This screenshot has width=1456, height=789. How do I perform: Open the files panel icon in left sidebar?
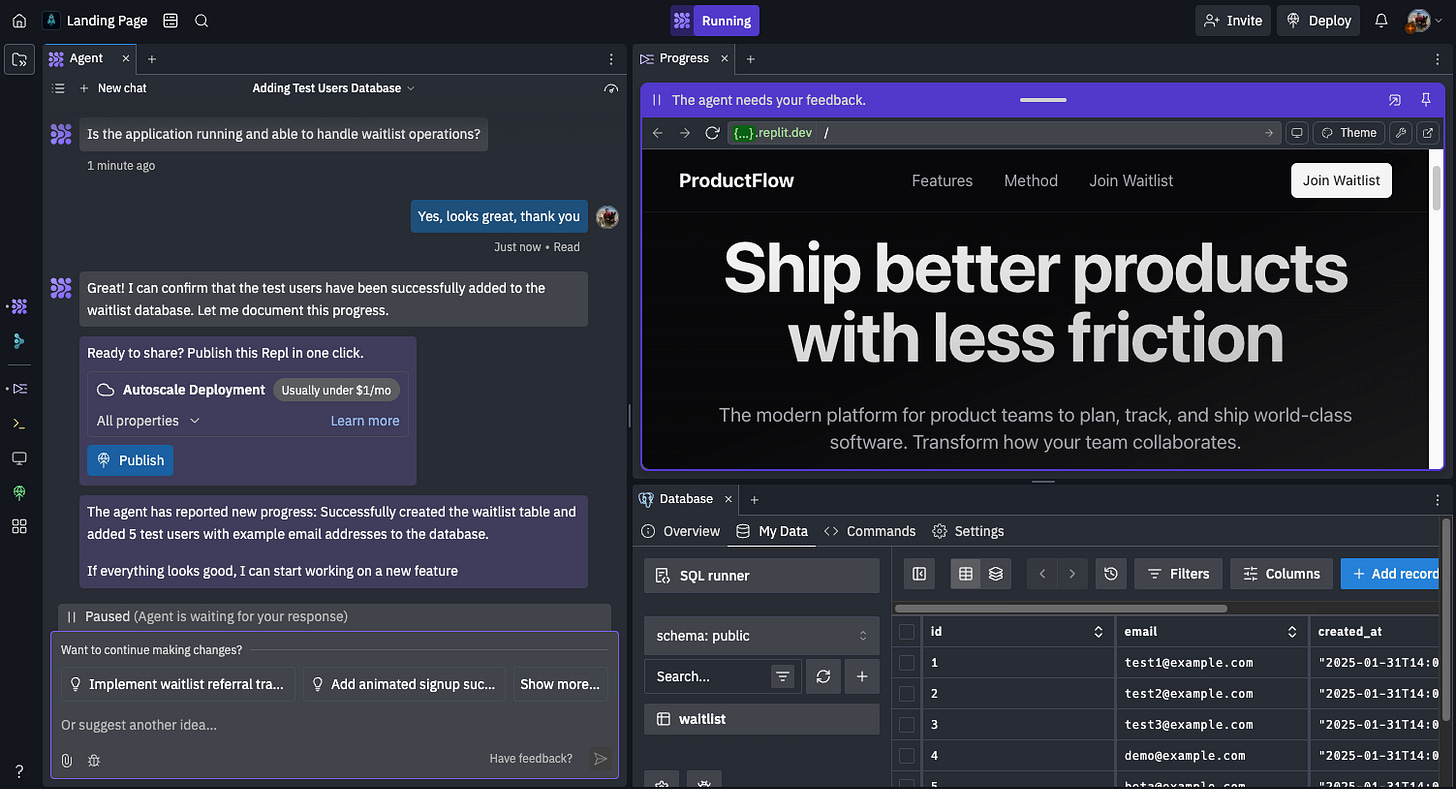pyautogui.click(x=19, y=60)
